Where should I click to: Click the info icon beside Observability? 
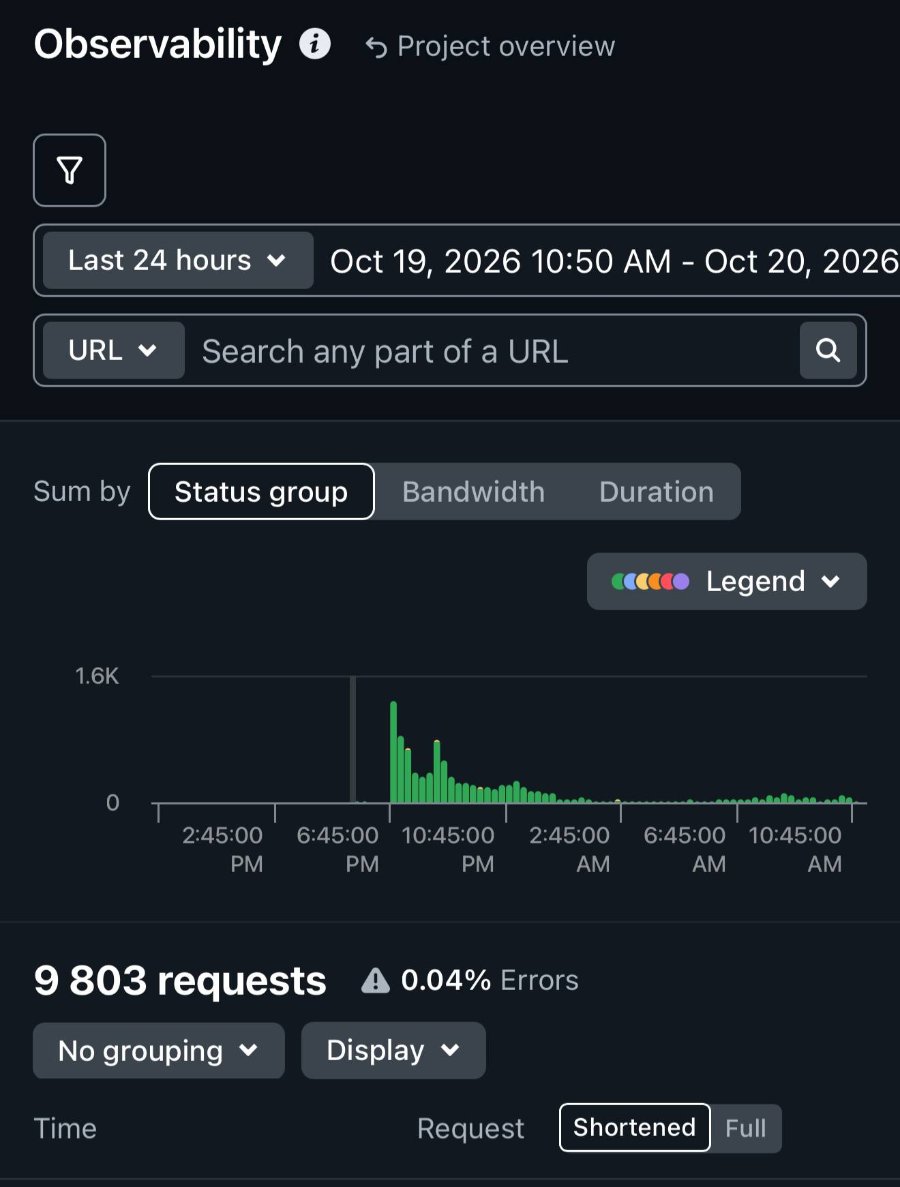[x=315, y=44]
